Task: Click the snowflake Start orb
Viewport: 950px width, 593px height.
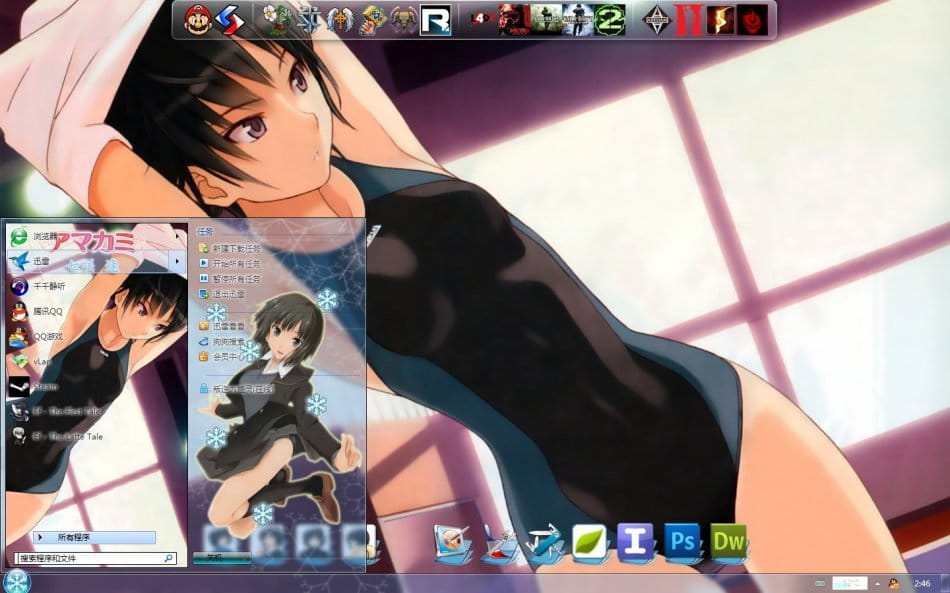Action: [18, 581]
